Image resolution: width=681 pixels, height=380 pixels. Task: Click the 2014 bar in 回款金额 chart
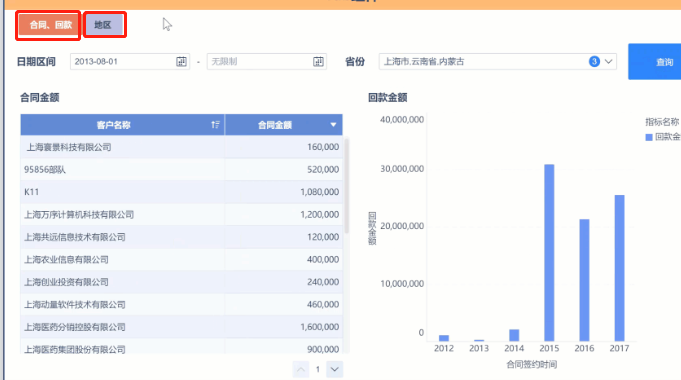point(514,335)
